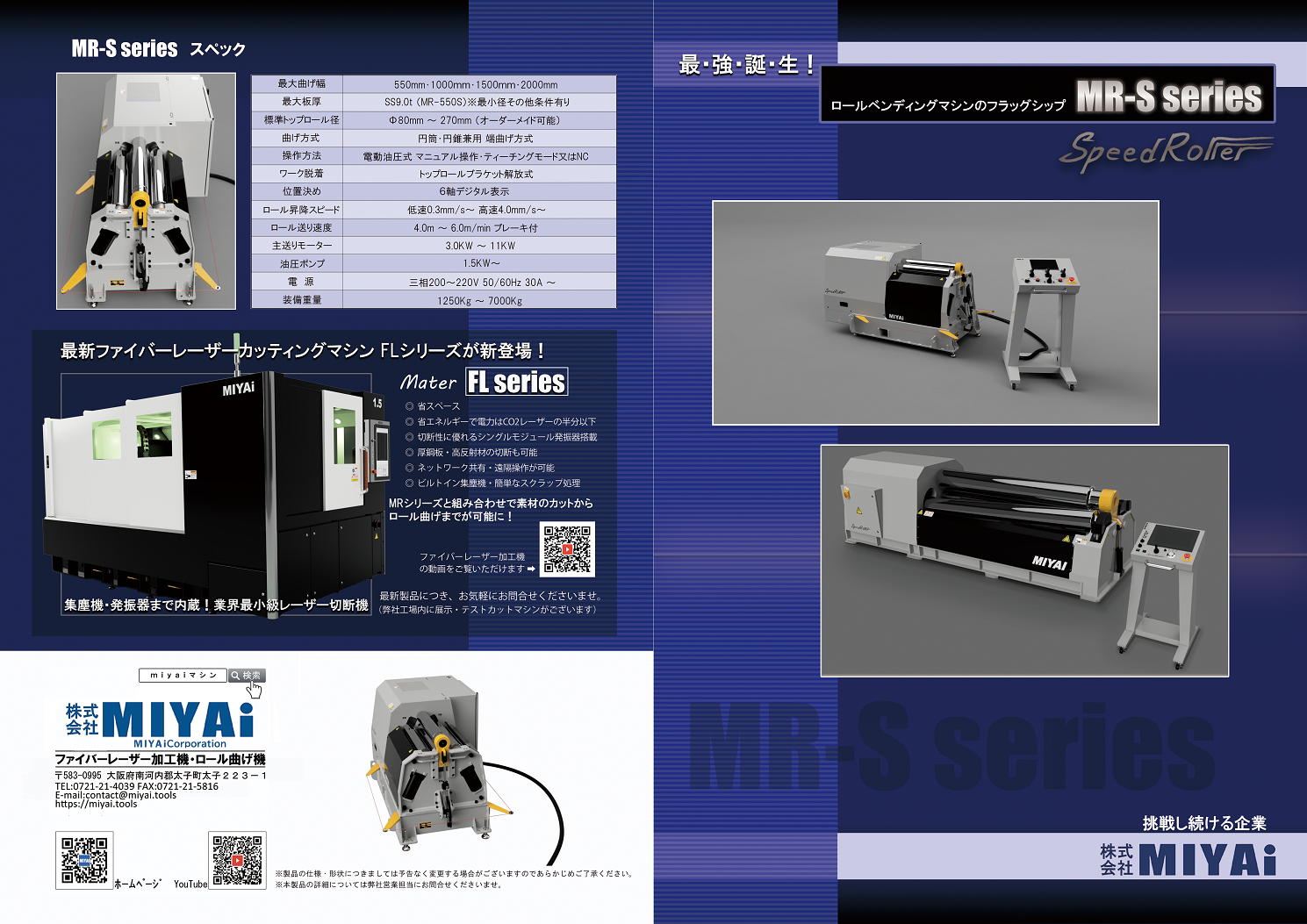Screen dimensions: 1307x924
Task: Click the 挑戦し続ける企業 slogan
Action: (x=1204, y=823)
